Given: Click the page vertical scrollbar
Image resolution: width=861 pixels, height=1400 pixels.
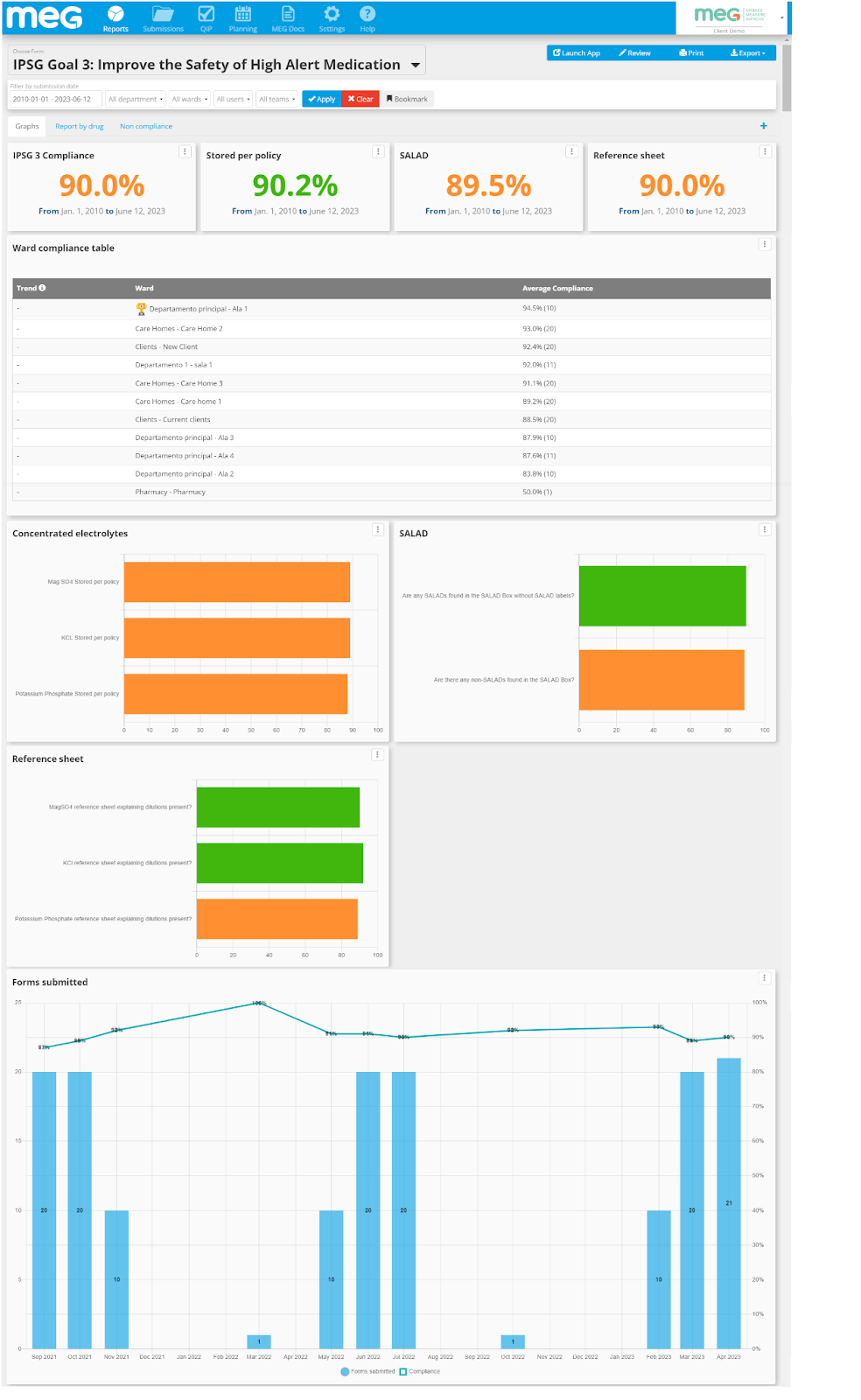Looking at the screenshot, I should tap(787, 79).
